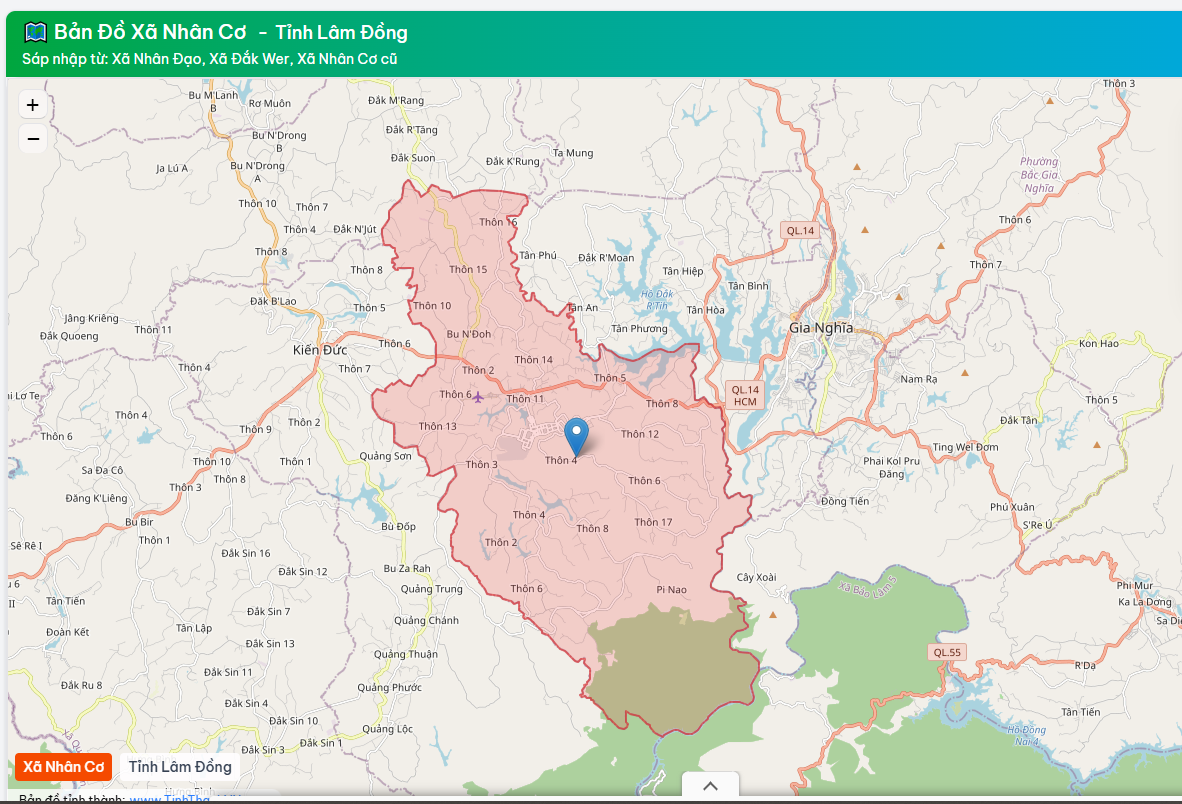Click the blue location pin marker
Image resolution: width=1182 pixels, height=804 pixels.
[576, 436]
